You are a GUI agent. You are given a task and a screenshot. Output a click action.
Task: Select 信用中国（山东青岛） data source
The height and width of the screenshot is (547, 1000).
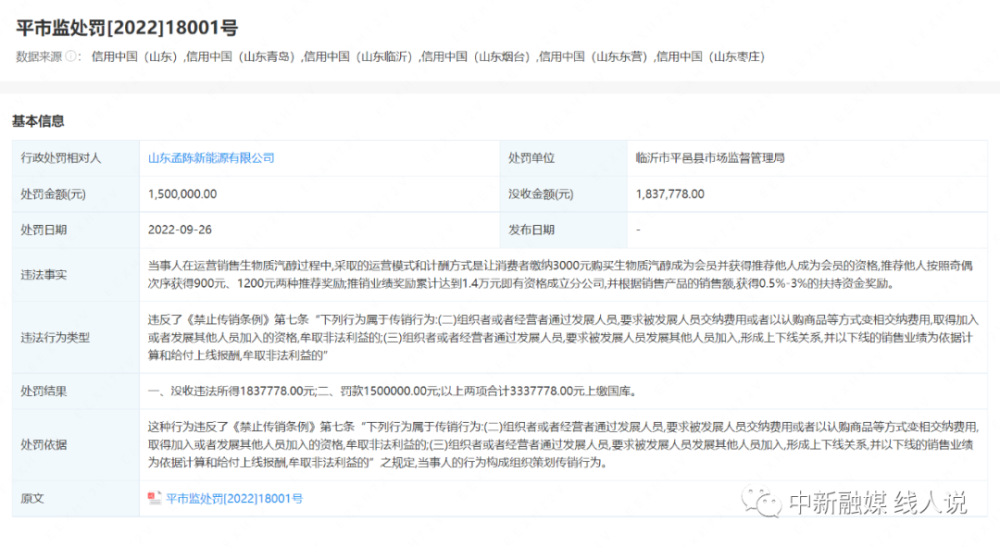pyautogui.click(x=240, y=56)
